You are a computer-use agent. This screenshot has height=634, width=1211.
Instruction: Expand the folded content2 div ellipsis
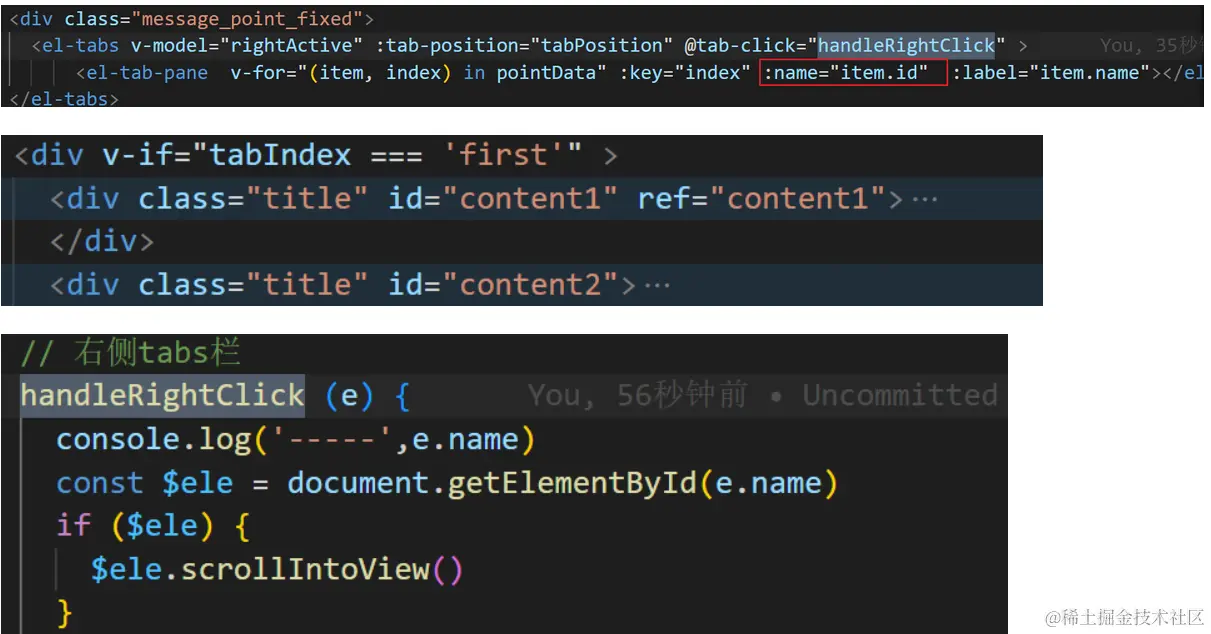pyautogui.click(x=656, y=285)
